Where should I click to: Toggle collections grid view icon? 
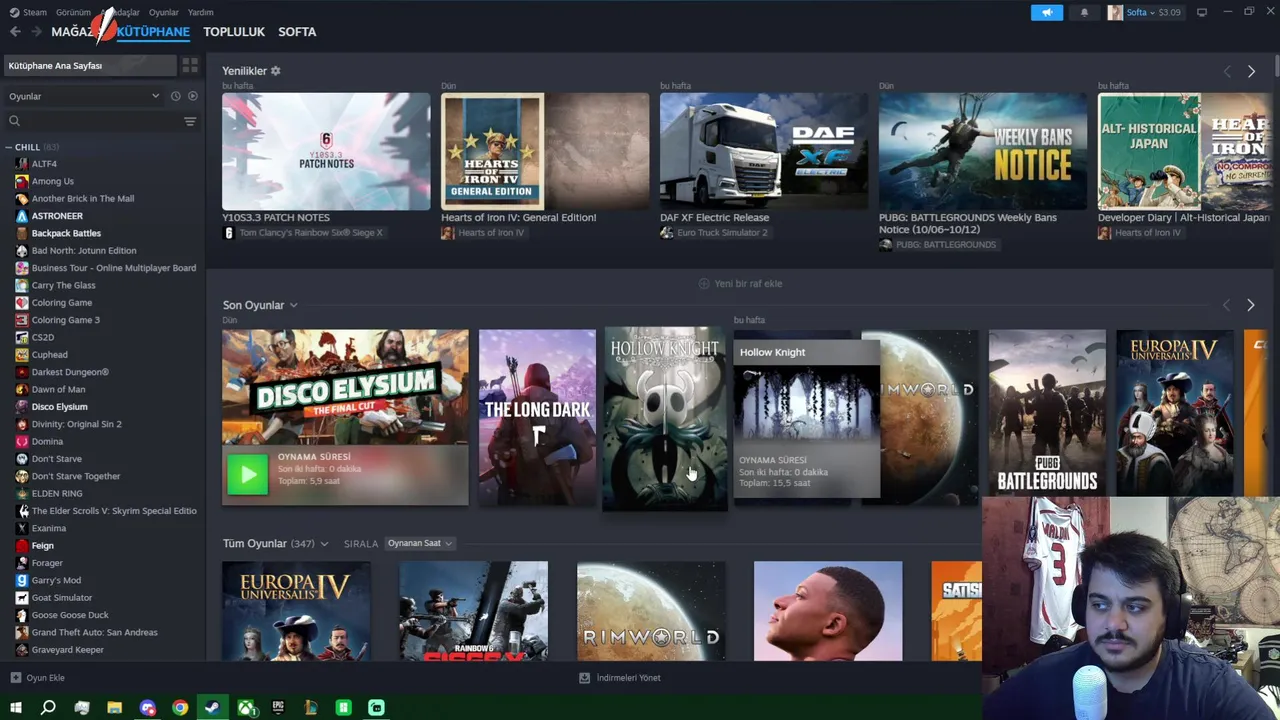point(190,66)
